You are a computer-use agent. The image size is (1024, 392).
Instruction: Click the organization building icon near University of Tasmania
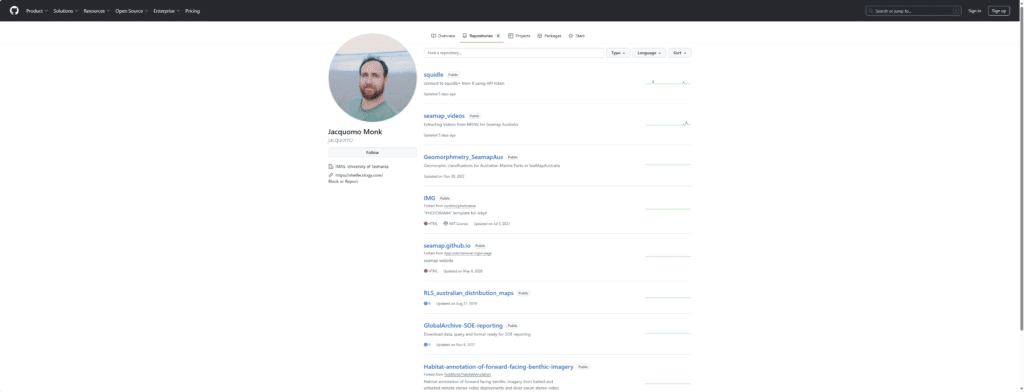[330, 167]
